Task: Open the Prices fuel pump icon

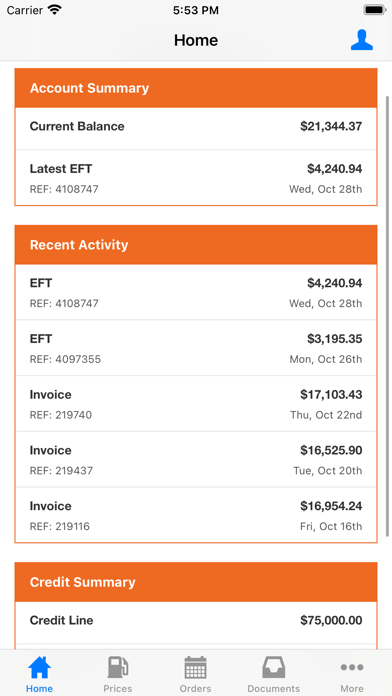Action: tap(118, 667)
